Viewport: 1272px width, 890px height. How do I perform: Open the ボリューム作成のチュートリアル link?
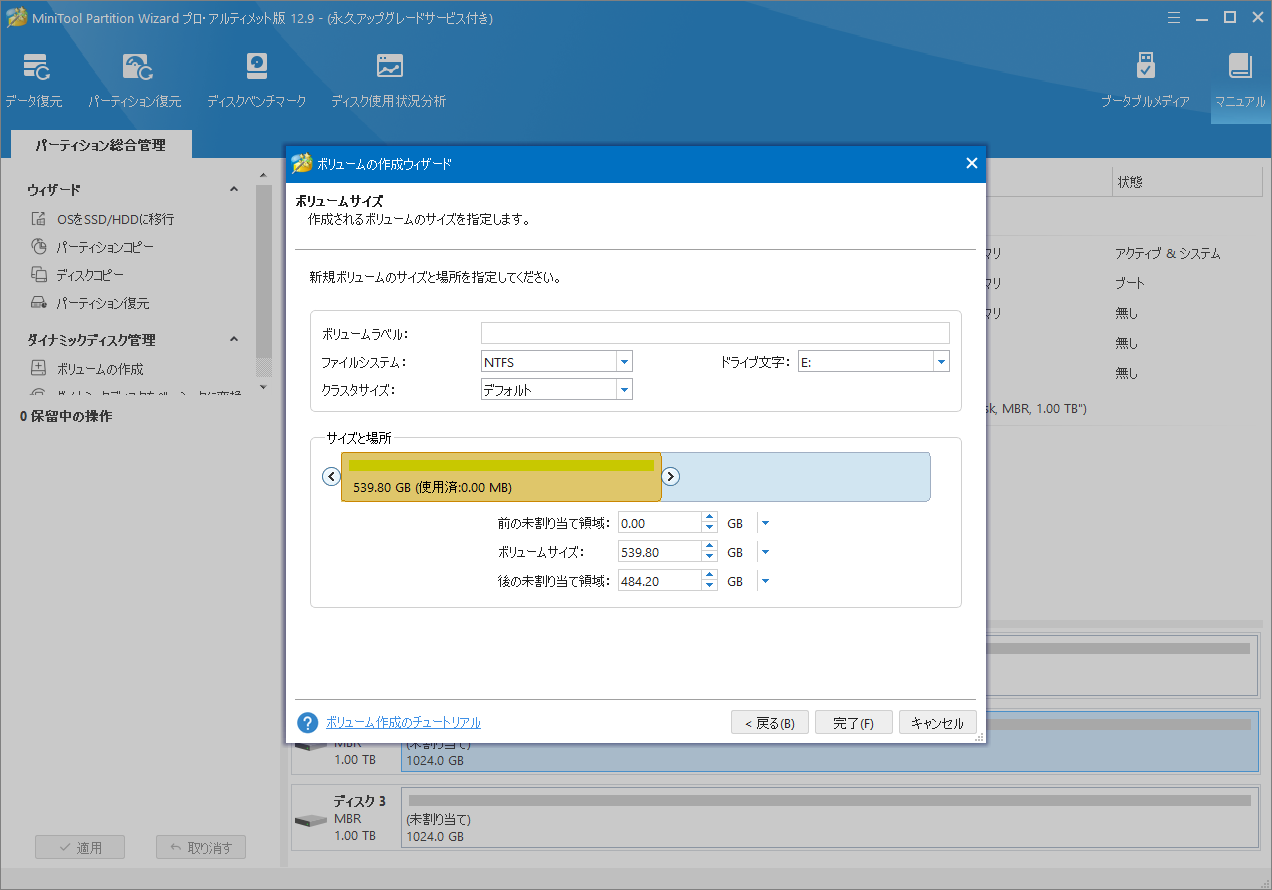[x=404, y=721]
